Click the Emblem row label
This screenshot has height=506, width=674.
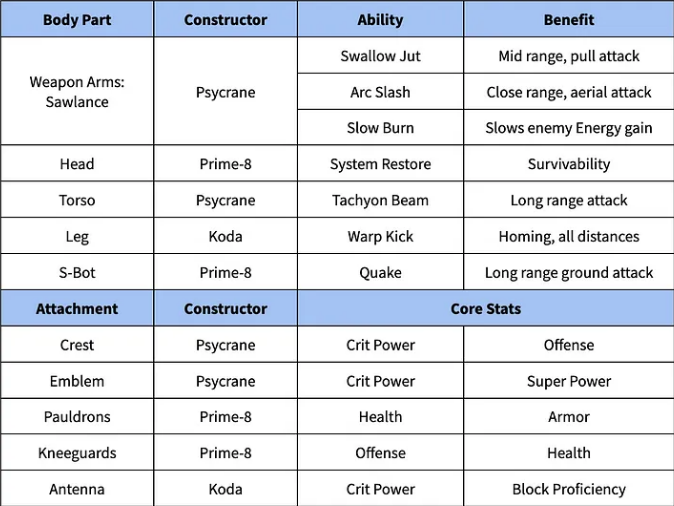tap(77, 381)
